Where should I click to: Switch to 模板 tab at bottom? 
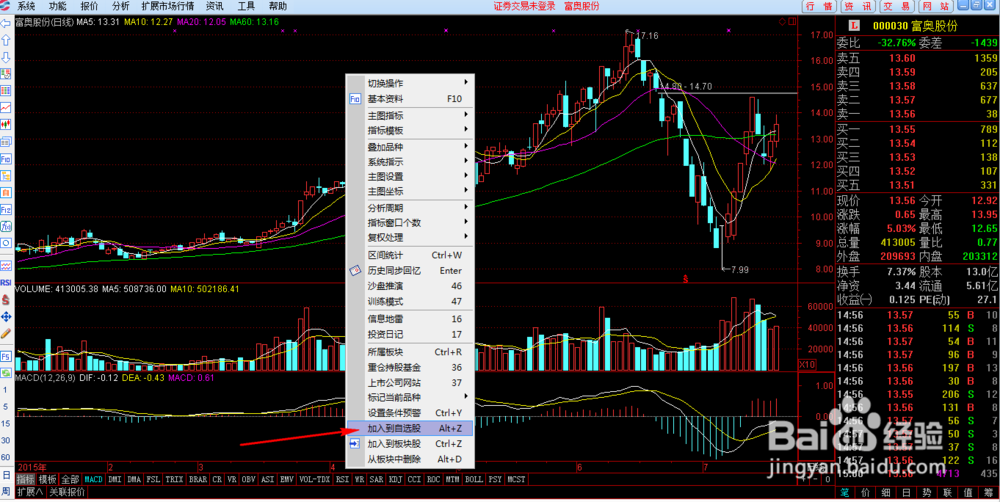[x=47, y=478]
